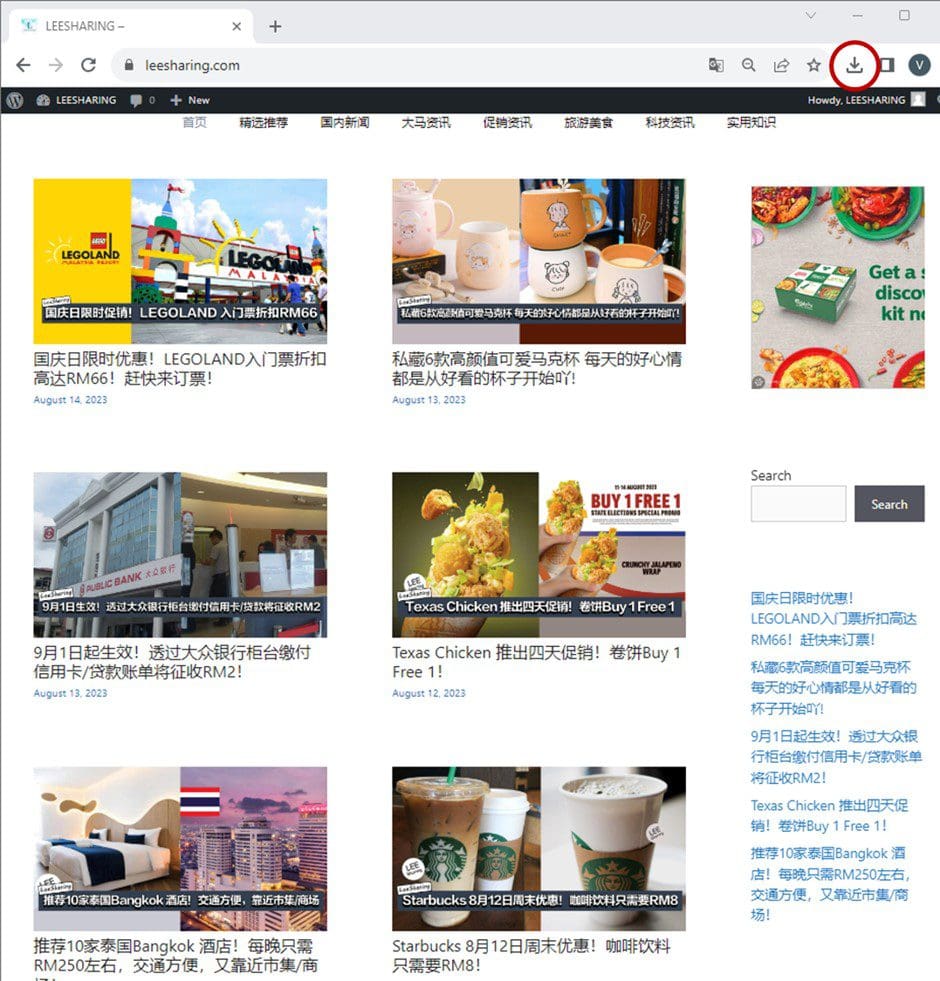This screenshot has height=981, width=940.
Task: Open Starbucks 8月12日周末优惠 title link
Action: point(531,955)
